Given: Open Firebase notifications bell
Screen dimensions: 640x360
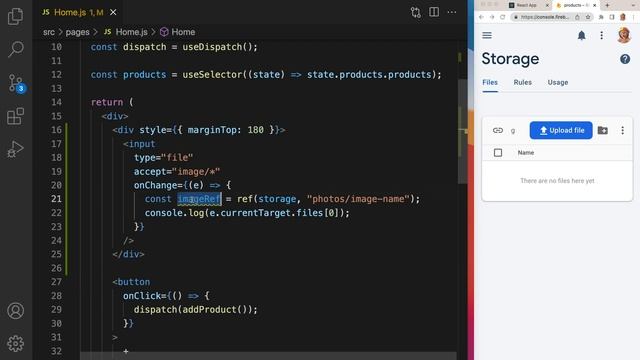Looking at the screenshot, I should click(581, 36).
